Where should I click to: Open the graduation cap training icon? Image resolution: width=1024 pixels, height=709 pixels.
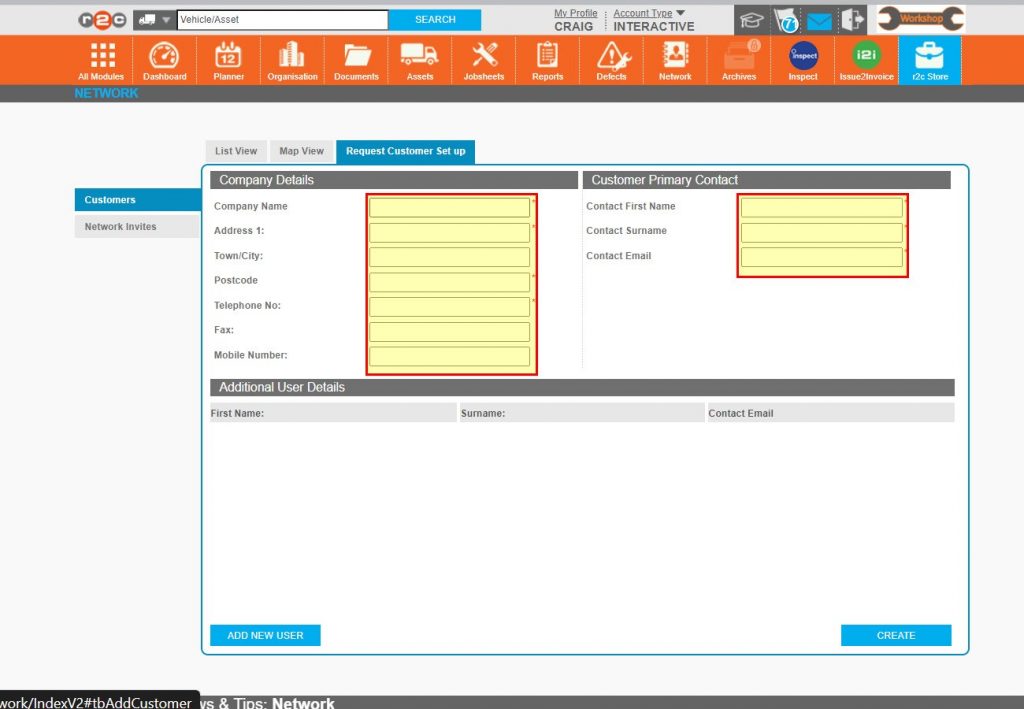[x=751, y=19]
